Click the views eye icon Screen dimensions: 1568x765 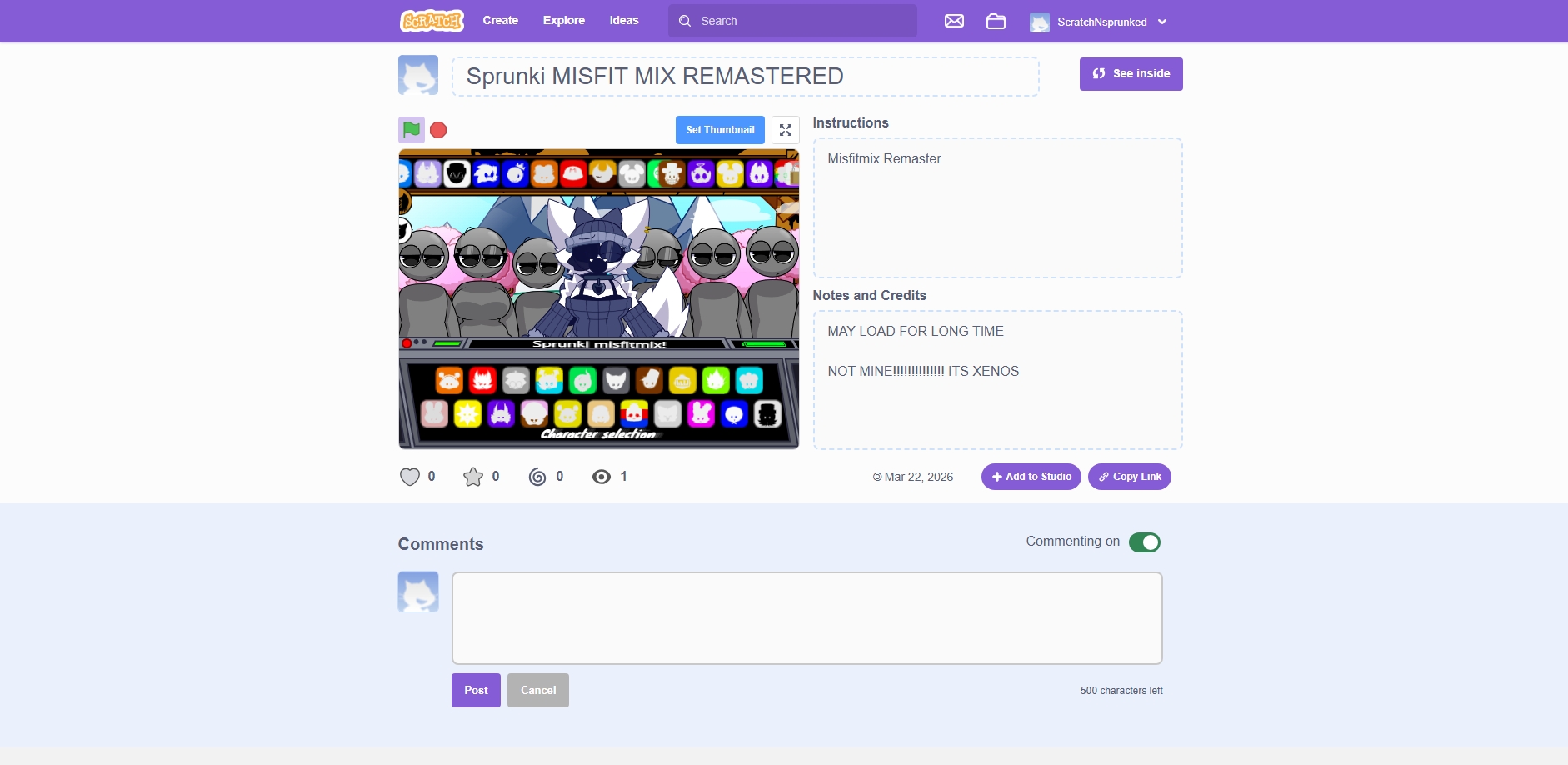pos(602,477)
